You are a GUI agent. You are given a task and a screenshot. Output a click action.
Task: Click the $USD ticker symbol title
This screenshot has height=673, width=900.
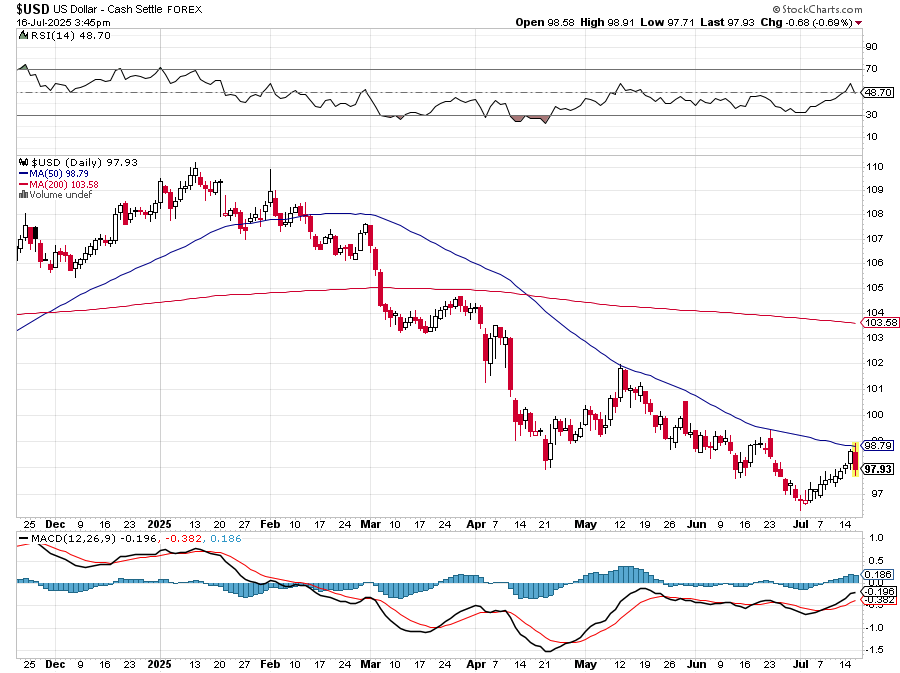coord(32,7)
